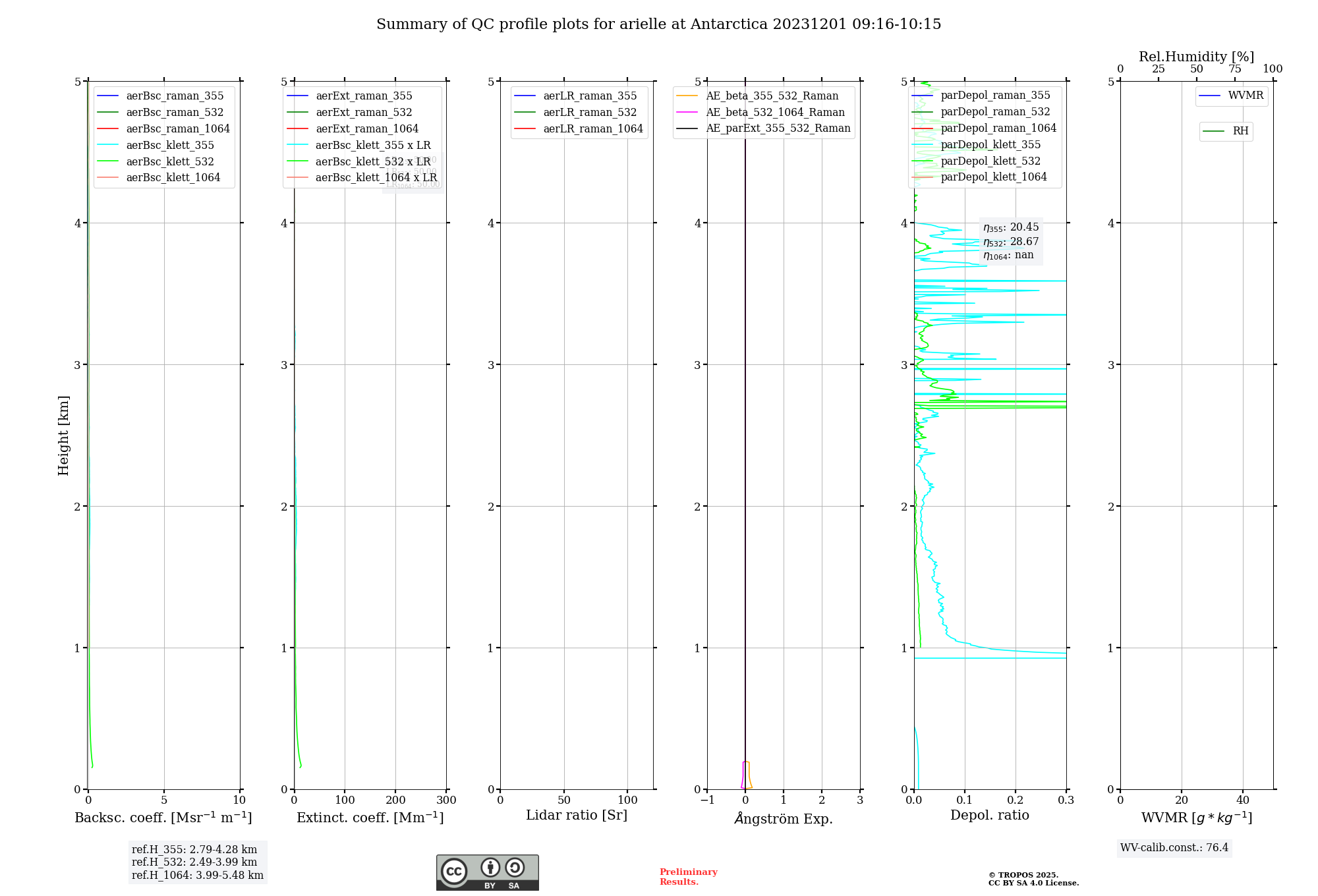This screenshot has height=896, width=1318.
Task: Click the Creative Commons CC icon
Action: [x=454, y=871]
